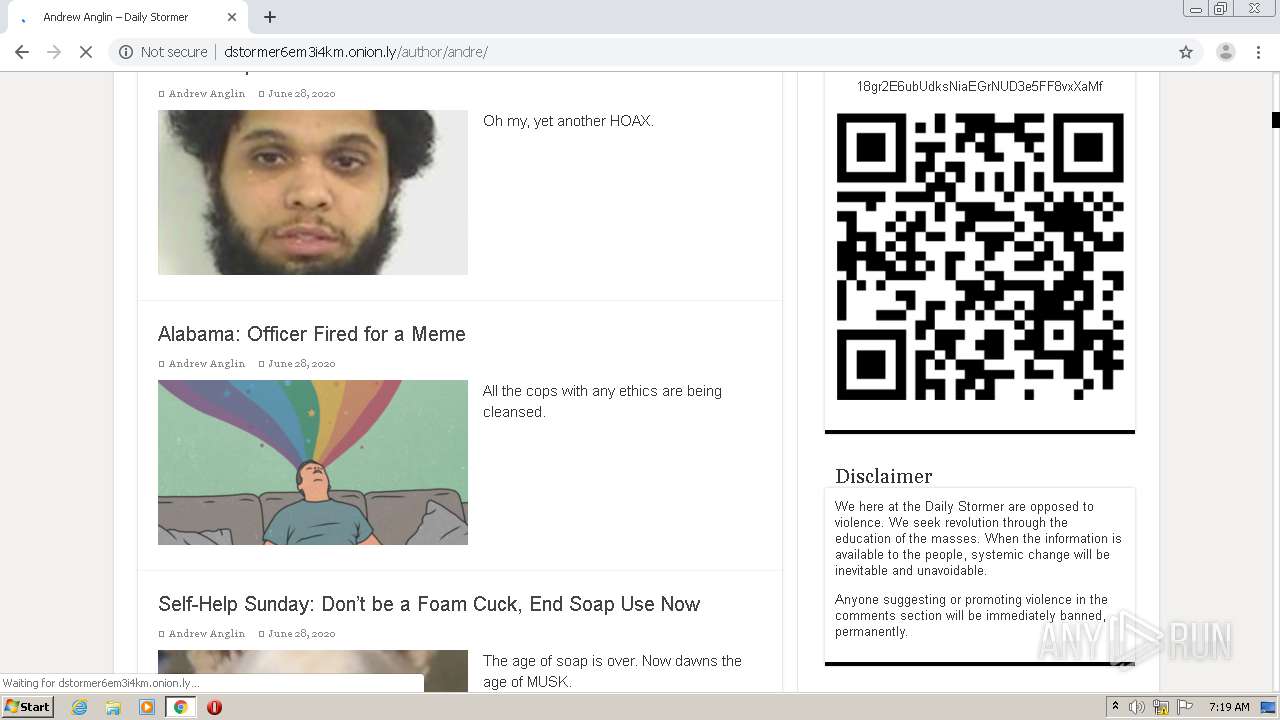Open the Windows Start menu
Screen dimensions: 1280x720
(x=28, y=707)
